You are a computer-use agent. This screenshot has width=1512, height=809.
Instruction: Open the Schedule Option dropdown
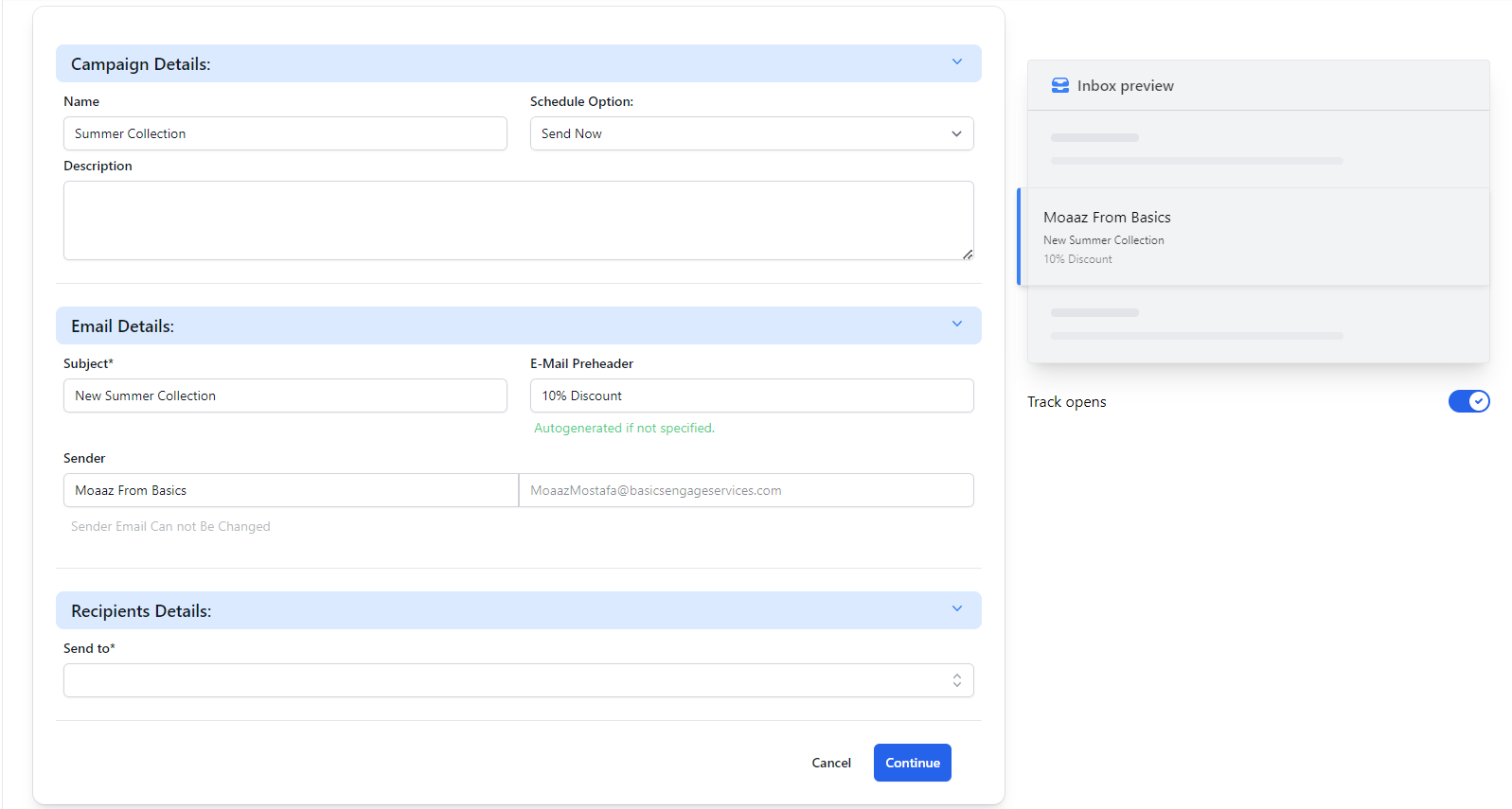[x=752, y=133]
